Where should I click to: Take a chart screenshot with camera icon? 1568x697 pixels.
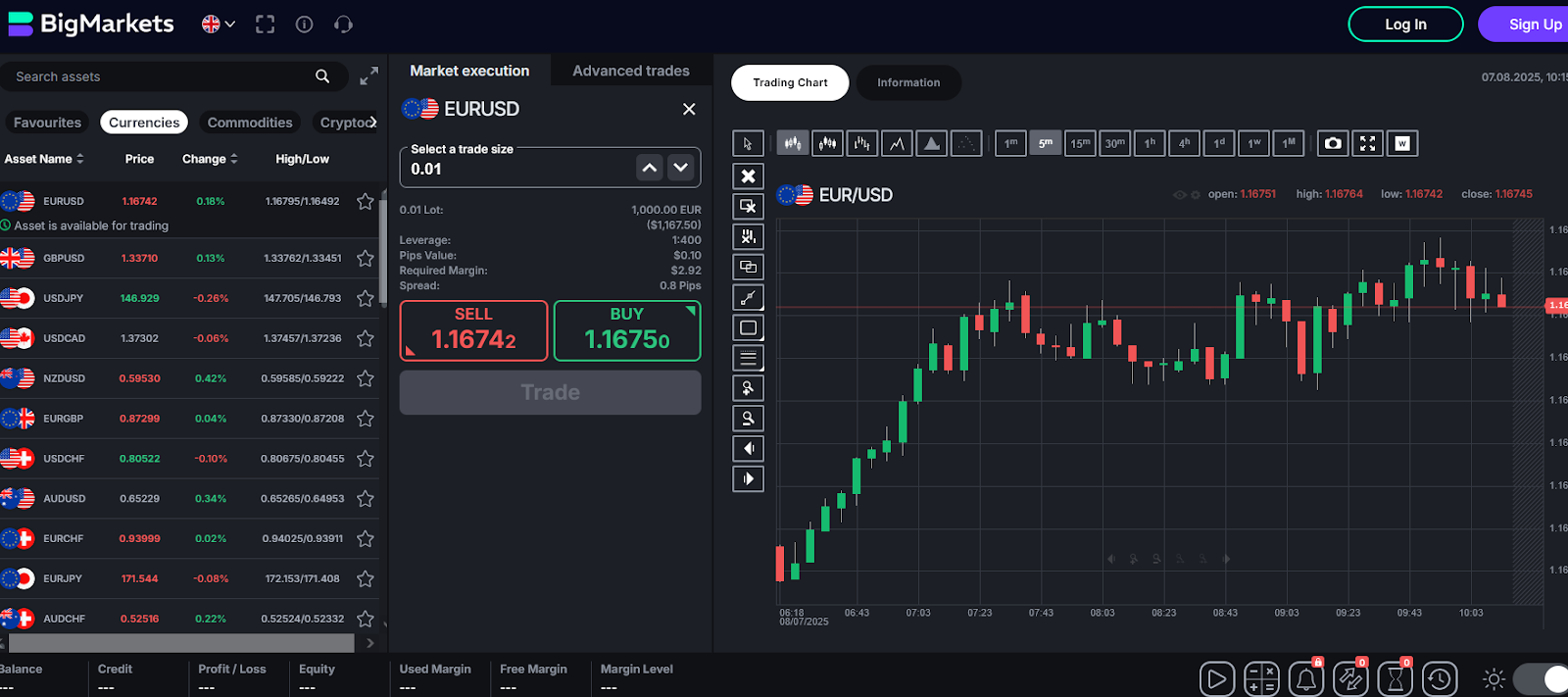pyautogui.click(x=1333, y=143)
